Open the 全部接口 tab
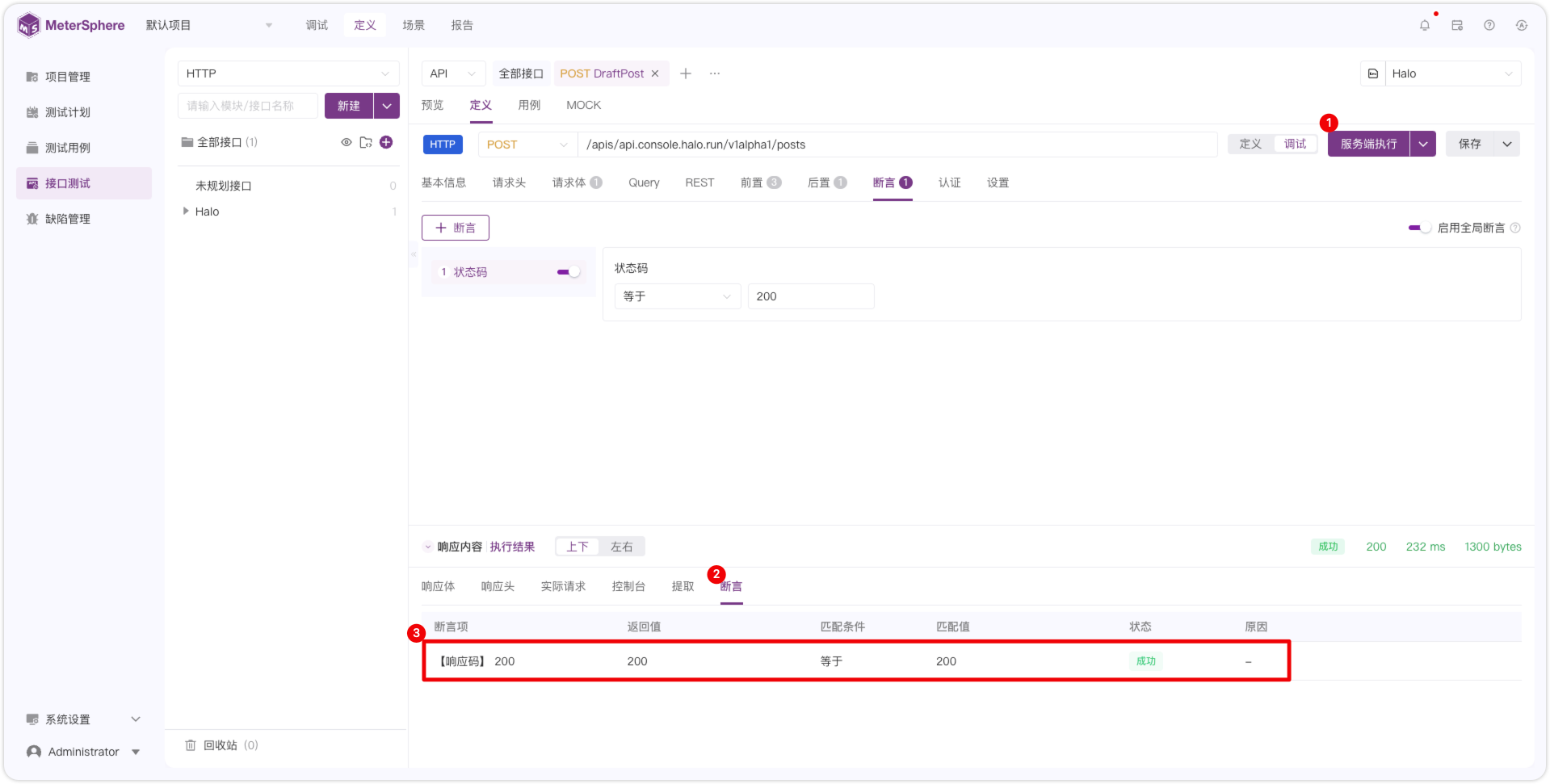The width and height of the screenshot is (1550, 784). click(521, 73)
